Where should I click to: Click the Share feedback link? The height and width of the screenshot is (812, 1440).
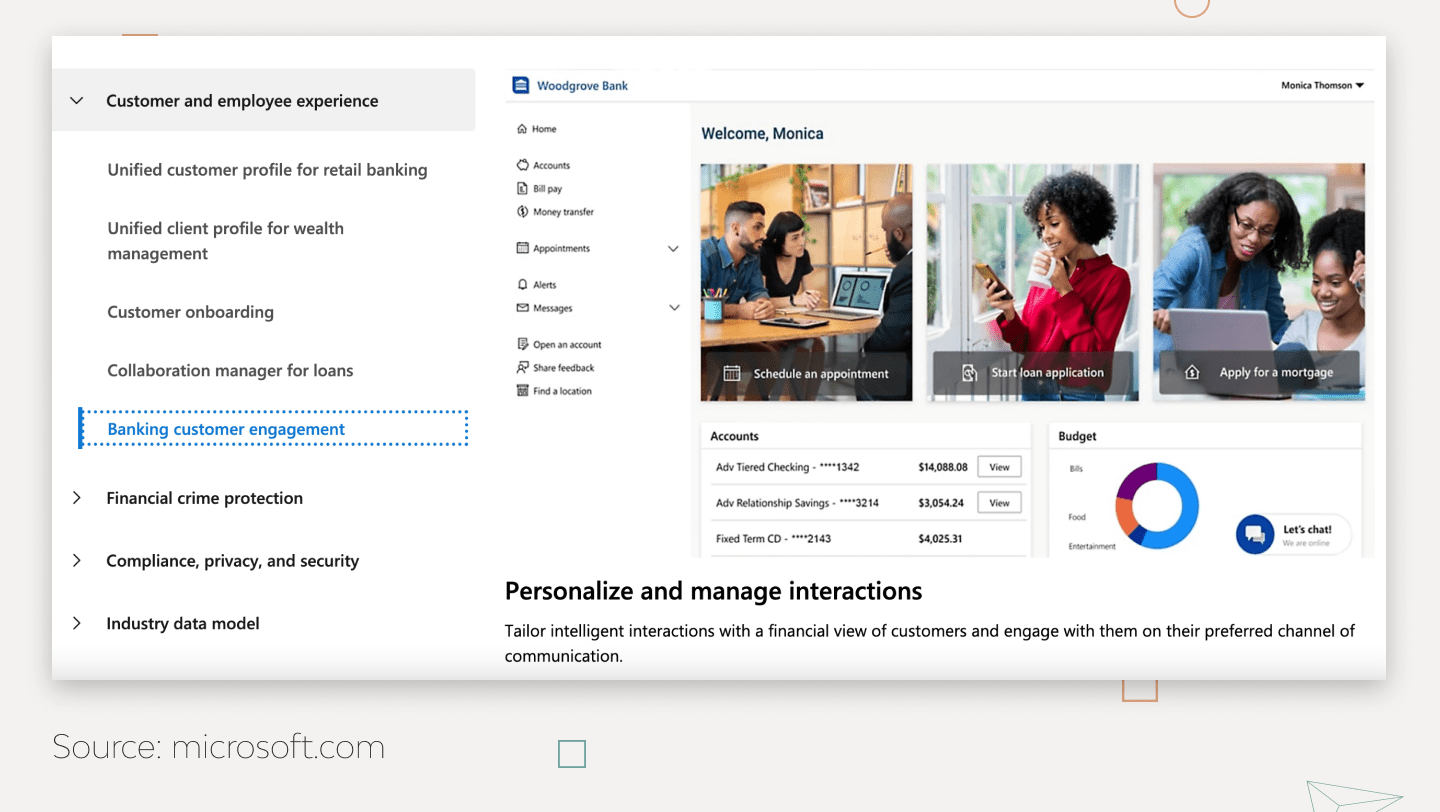coord(563,367)
